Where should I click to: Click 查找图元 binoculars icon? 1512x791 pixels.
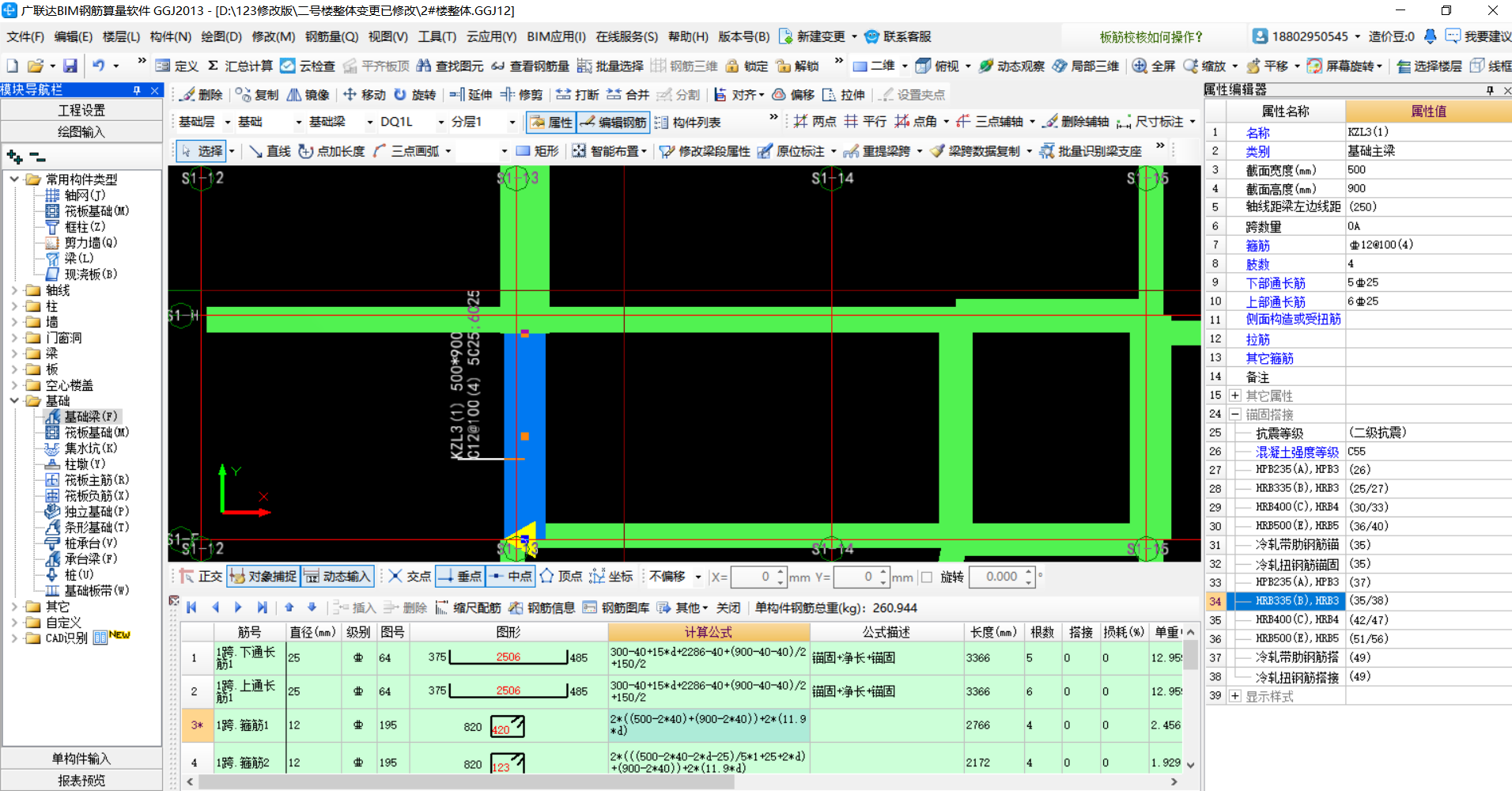(424, 66)
